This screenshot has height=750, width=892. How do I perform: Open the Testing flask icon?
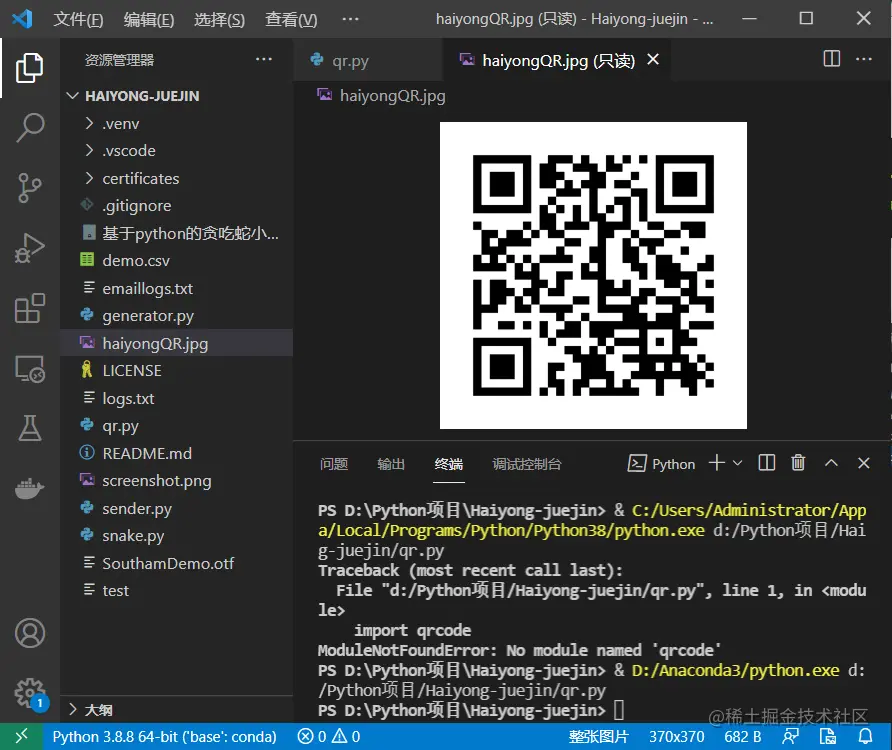(x=30, y=428)
